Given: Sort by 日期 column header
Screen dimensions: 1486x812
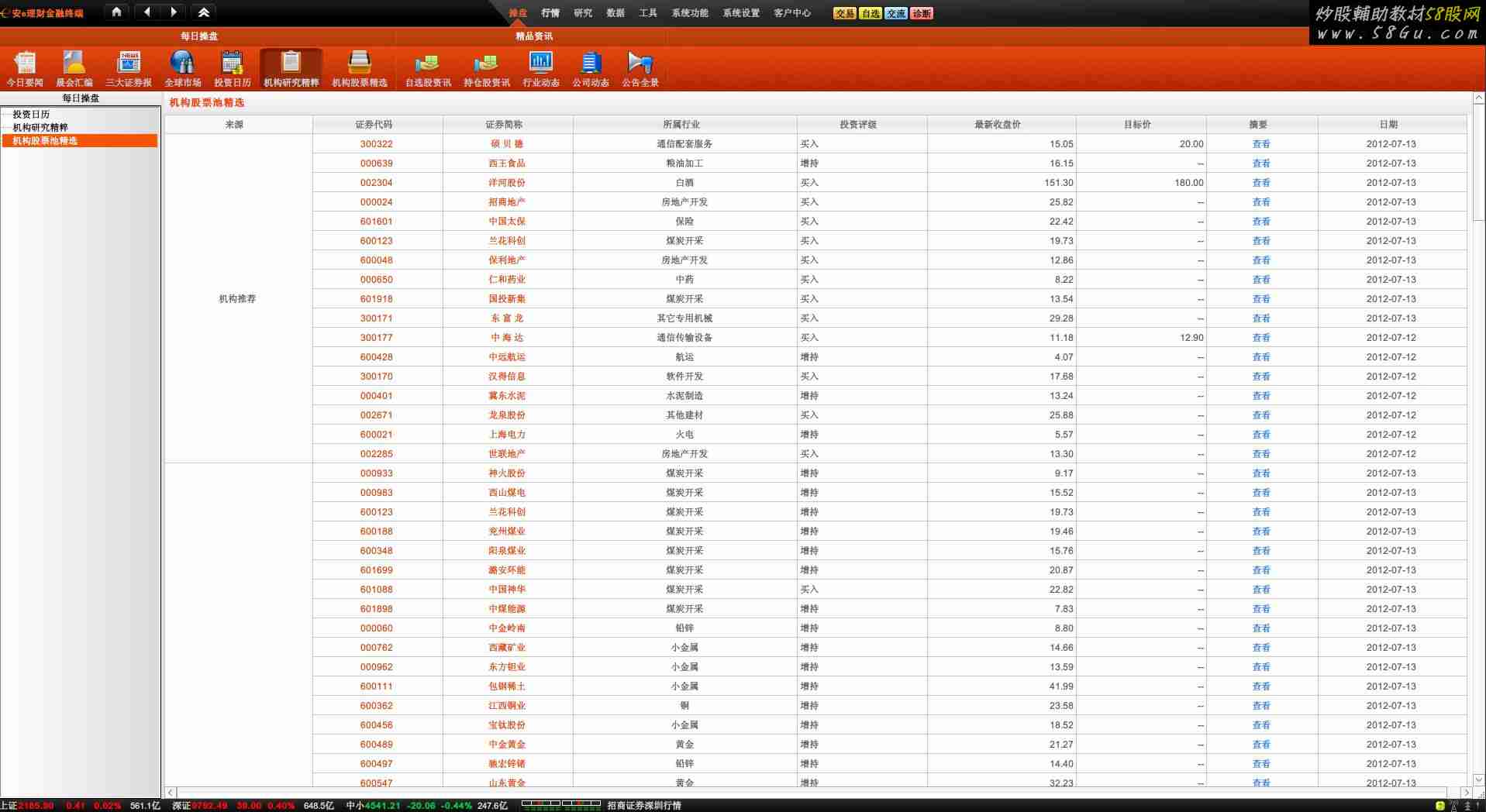Looking at the screenshot, I should coord(1391,125).
